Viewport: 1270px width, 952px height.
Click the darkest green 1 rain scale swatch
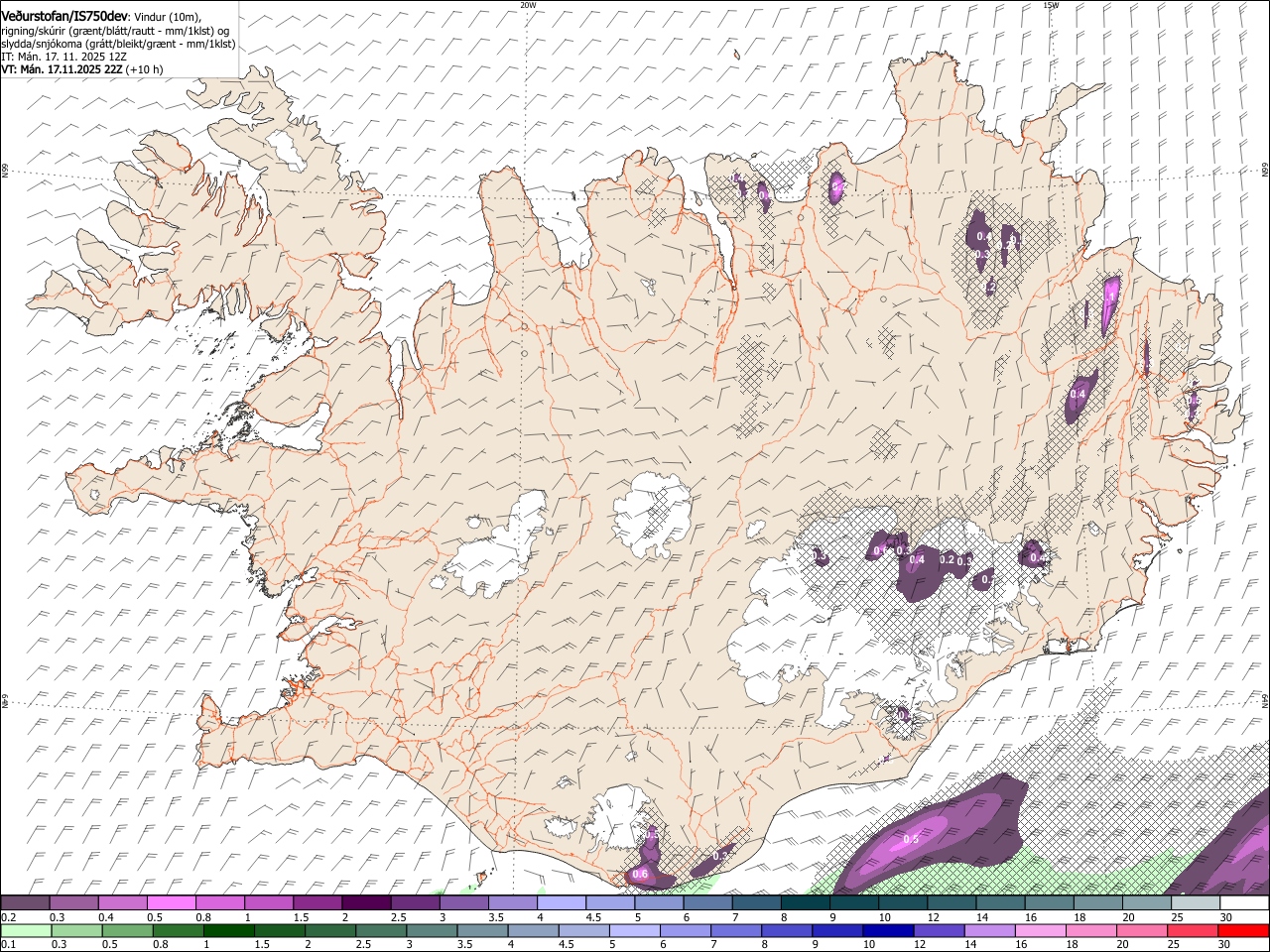tap(228, 930)
